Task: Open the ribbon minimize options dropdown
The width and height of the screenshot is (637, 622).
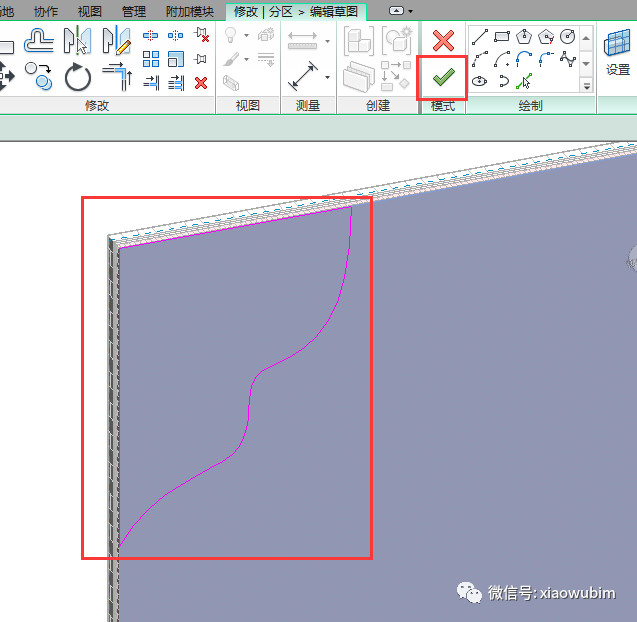Action: [x=411, y=11]
